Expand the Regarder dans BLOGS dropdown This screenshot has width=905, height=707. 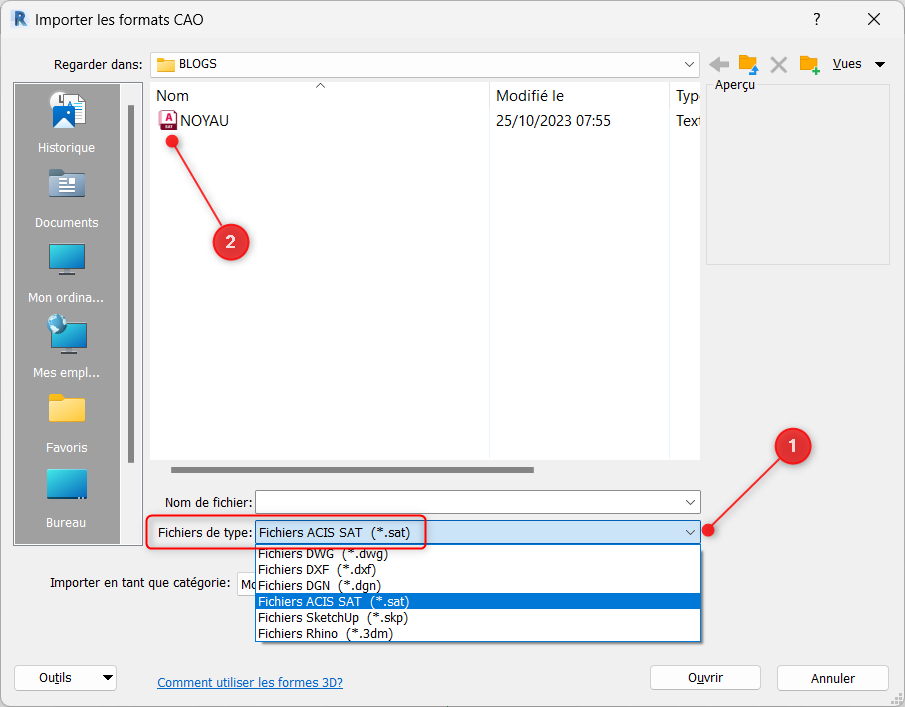point(689,64)
